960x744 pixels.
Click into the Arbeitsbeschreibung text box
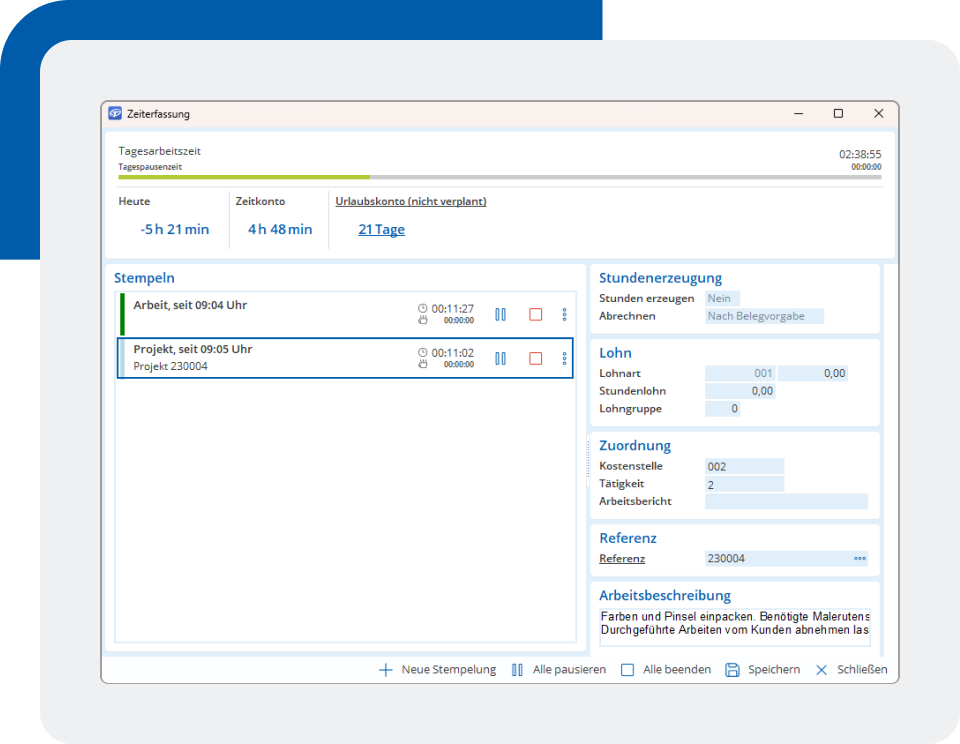[734, 623]
